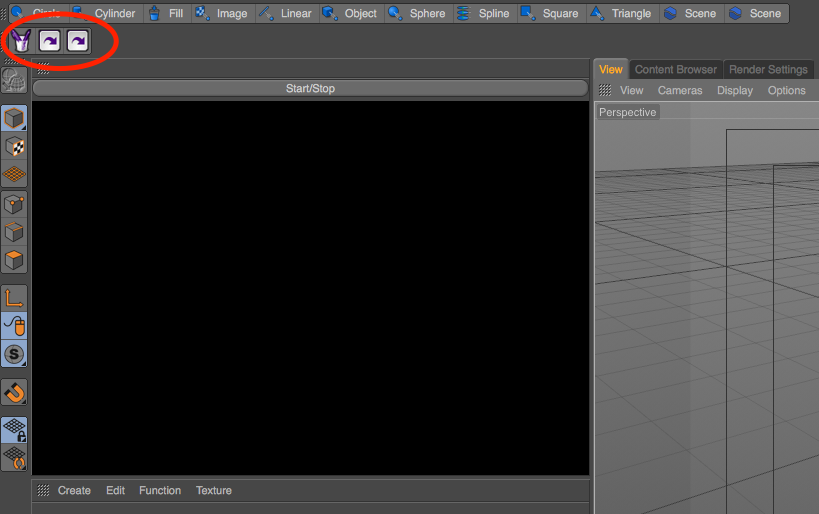Click the Sphere toolbar button
Image resolution: width=819 pixels, height=514 pixels.
click(417, 14)
